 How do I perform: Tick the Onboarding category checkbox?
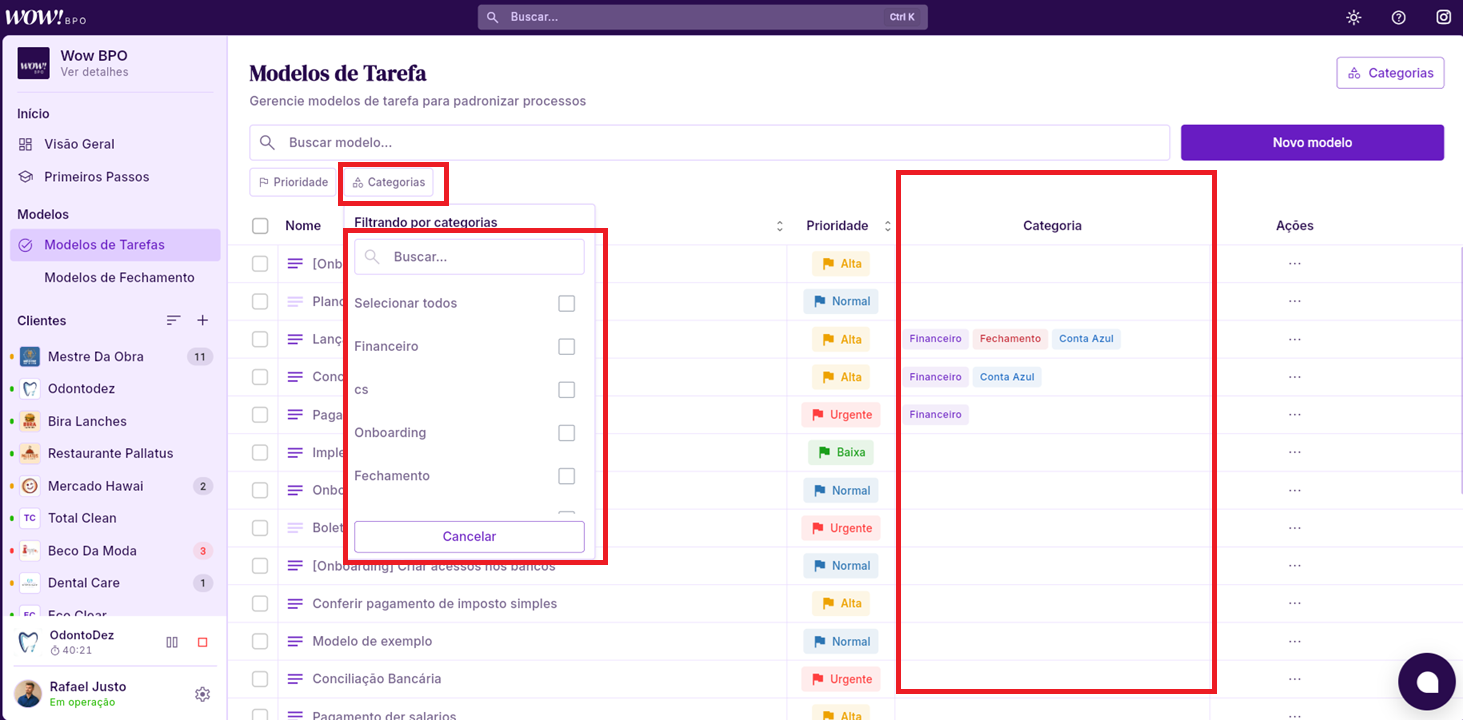[x=566, y=433]
